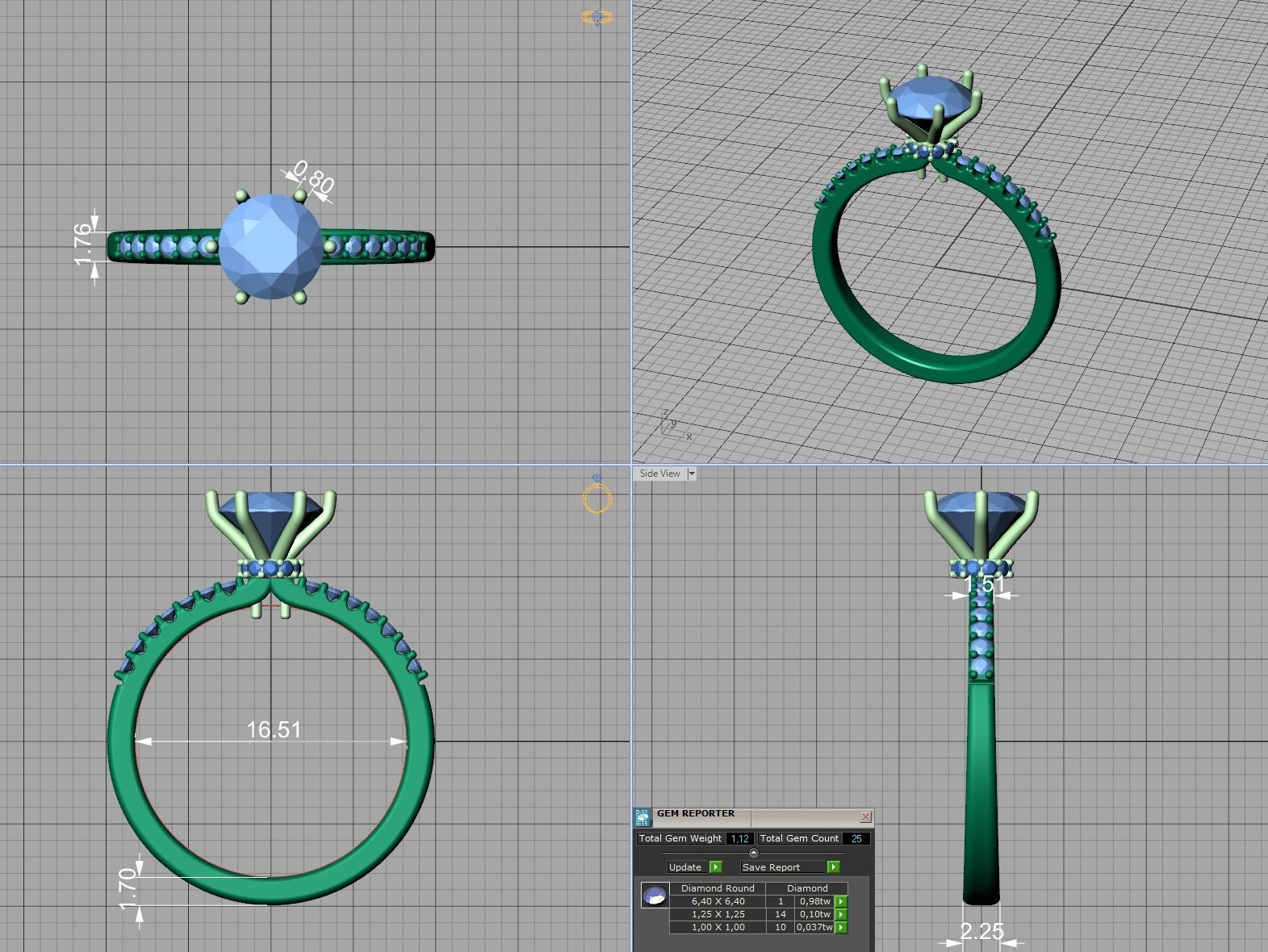Select the 1,25 X 1,25 gem row
The height and width of the screenshot is (952, 1268).
pyautogui.click(x=759, y=914)
